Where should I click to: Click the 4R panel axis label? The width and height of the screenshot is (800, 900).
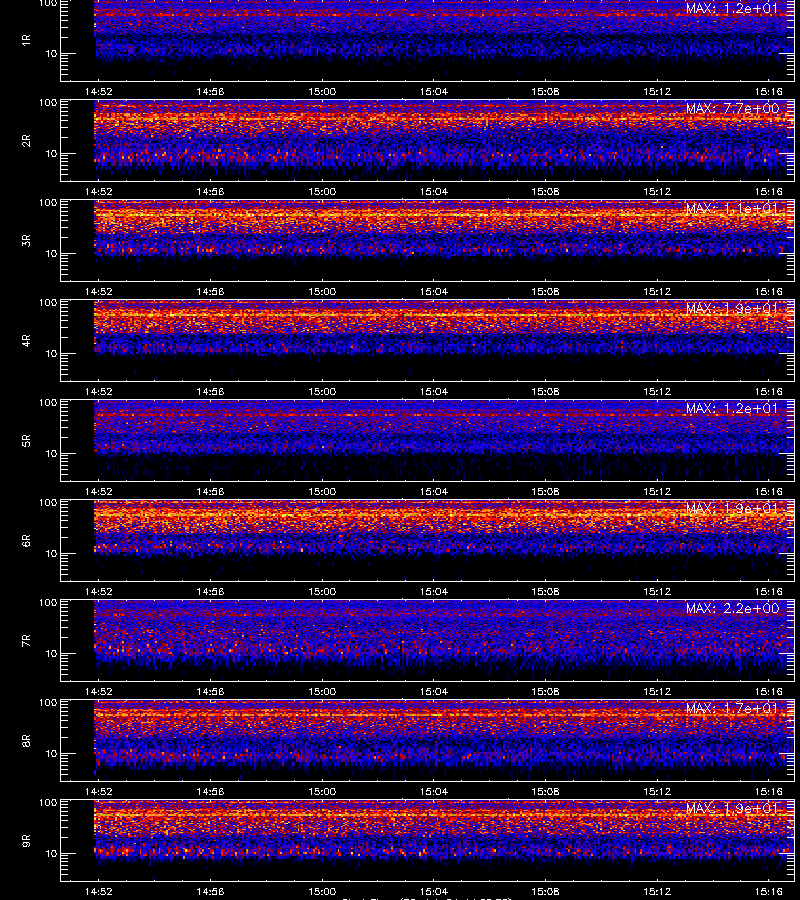26,340
